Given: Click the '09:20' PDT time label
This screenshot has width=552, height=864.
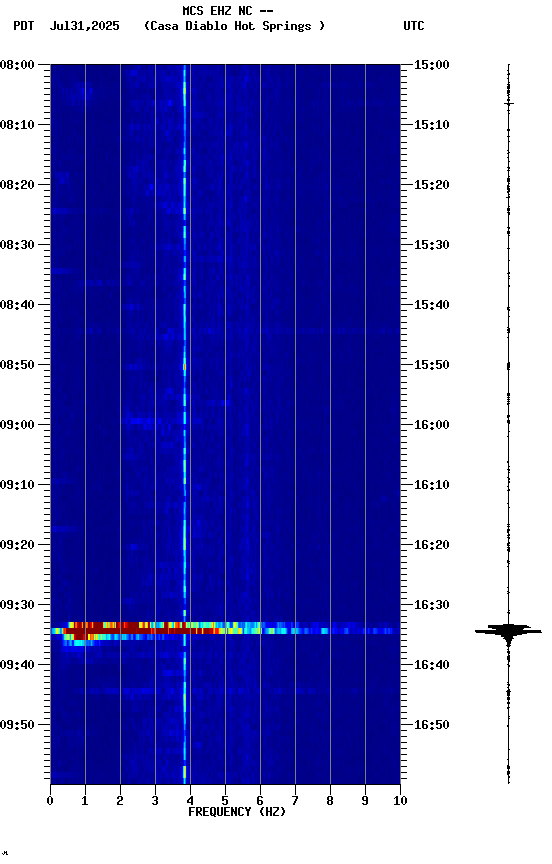Looking at the screenshot, I should (17, 545).
